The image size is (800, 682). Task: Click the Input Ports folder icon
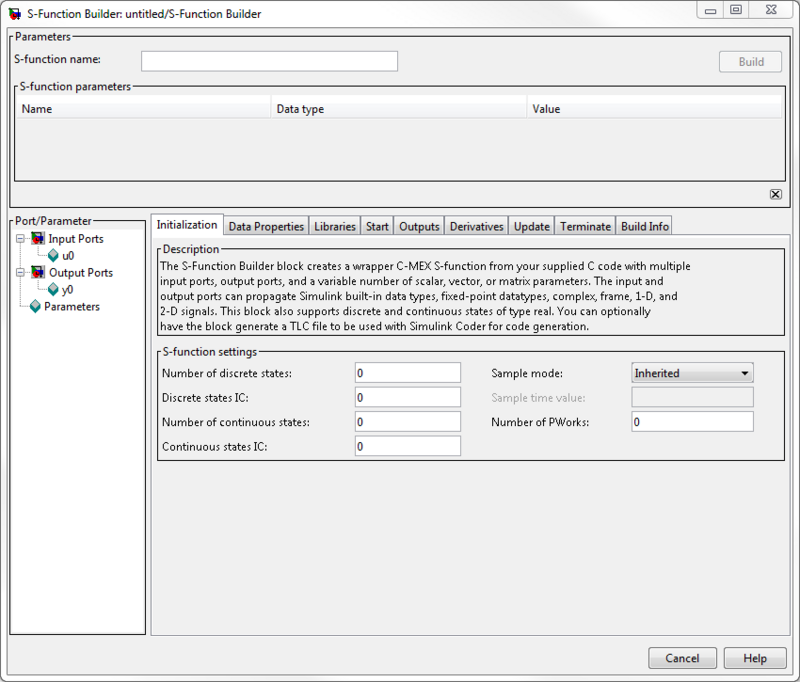click(38, 239)
